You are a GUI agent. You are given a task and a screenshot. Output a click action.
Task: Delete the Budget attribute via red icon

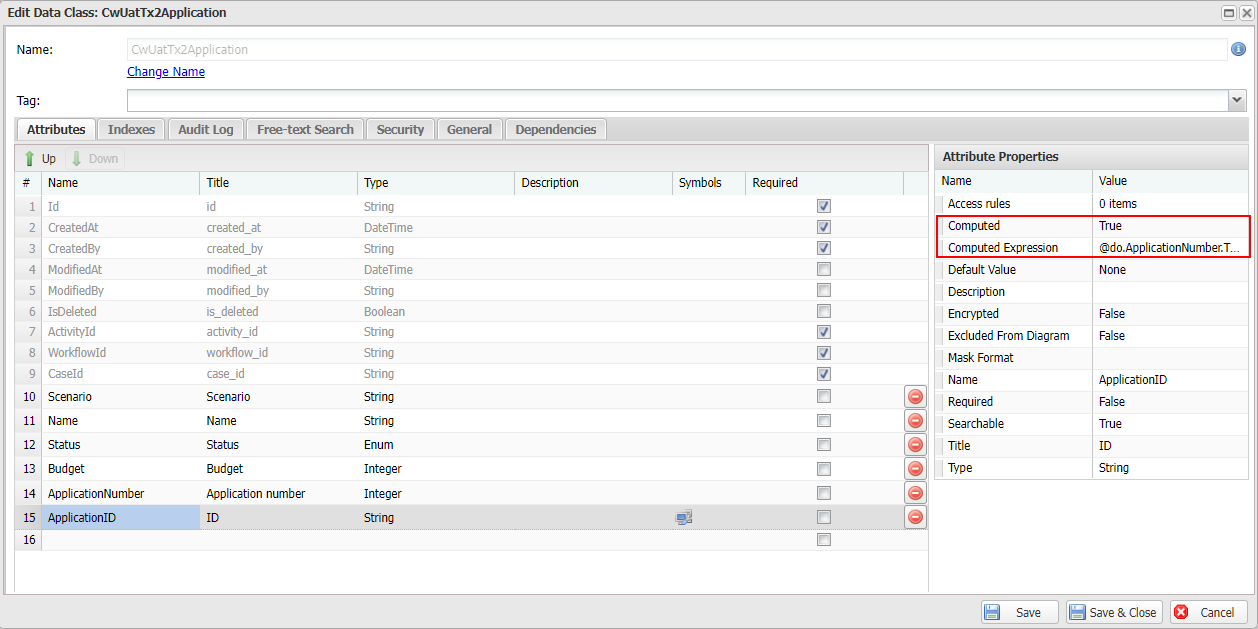click(915, 469)
